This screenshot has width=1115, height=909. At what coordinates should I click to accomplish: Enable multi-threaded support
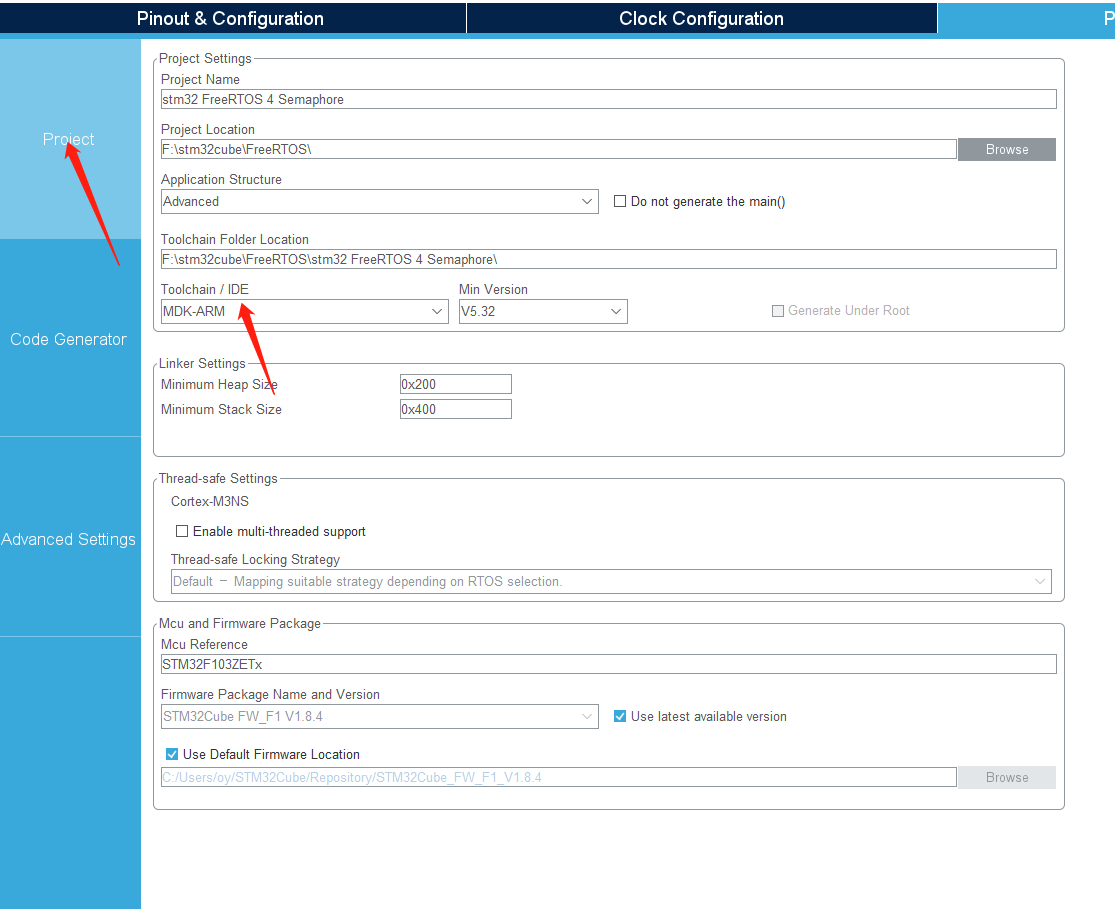[182, 531]
